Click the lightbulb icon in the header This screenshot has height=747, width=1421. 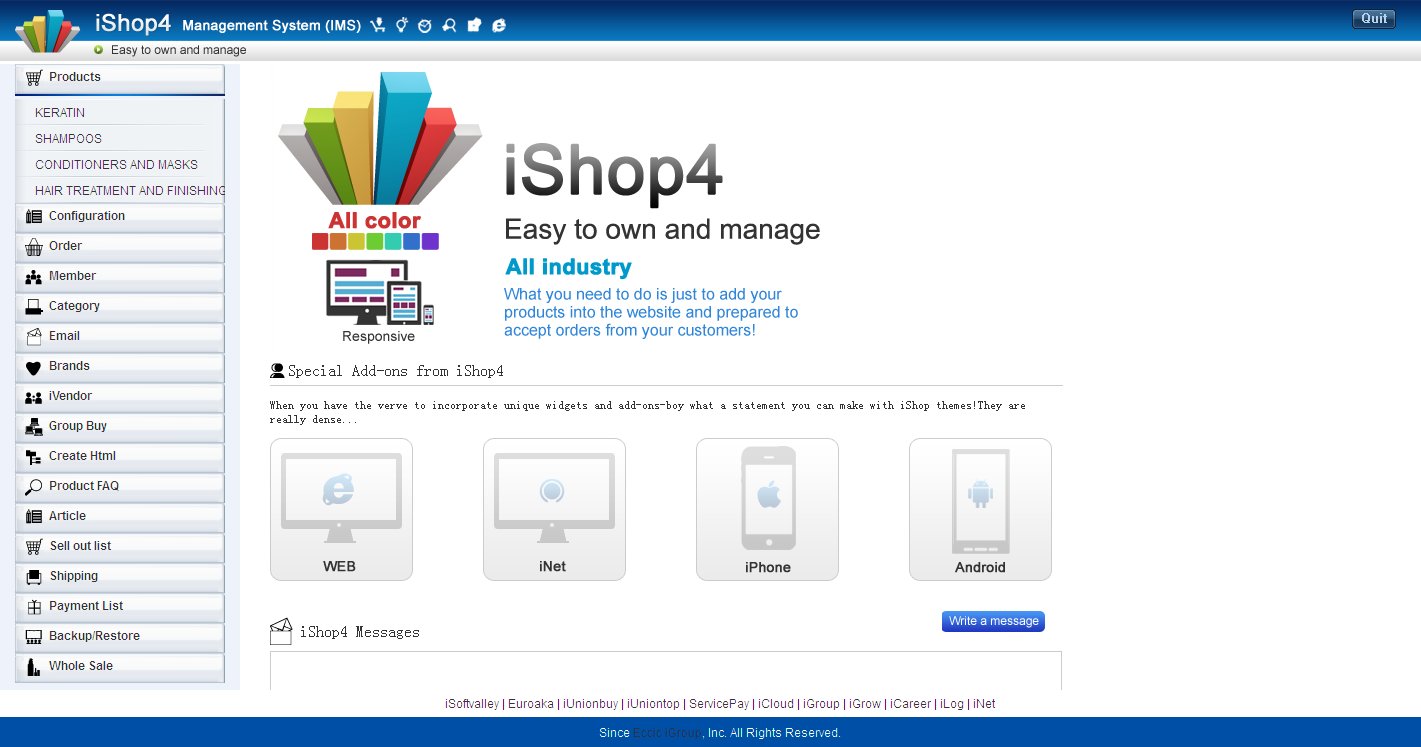(x=401, y=25)
